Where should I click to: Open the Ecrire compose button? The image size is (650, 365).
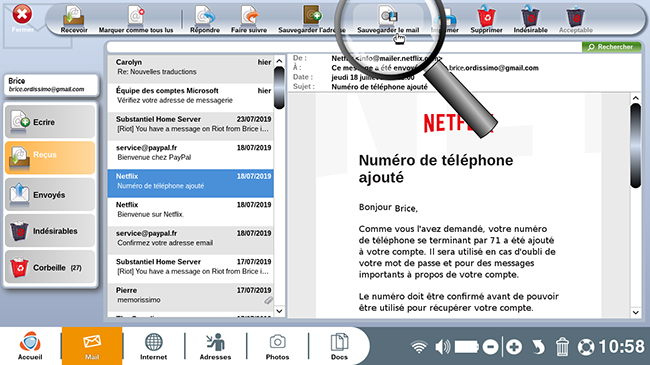click(x=50, y=122)
